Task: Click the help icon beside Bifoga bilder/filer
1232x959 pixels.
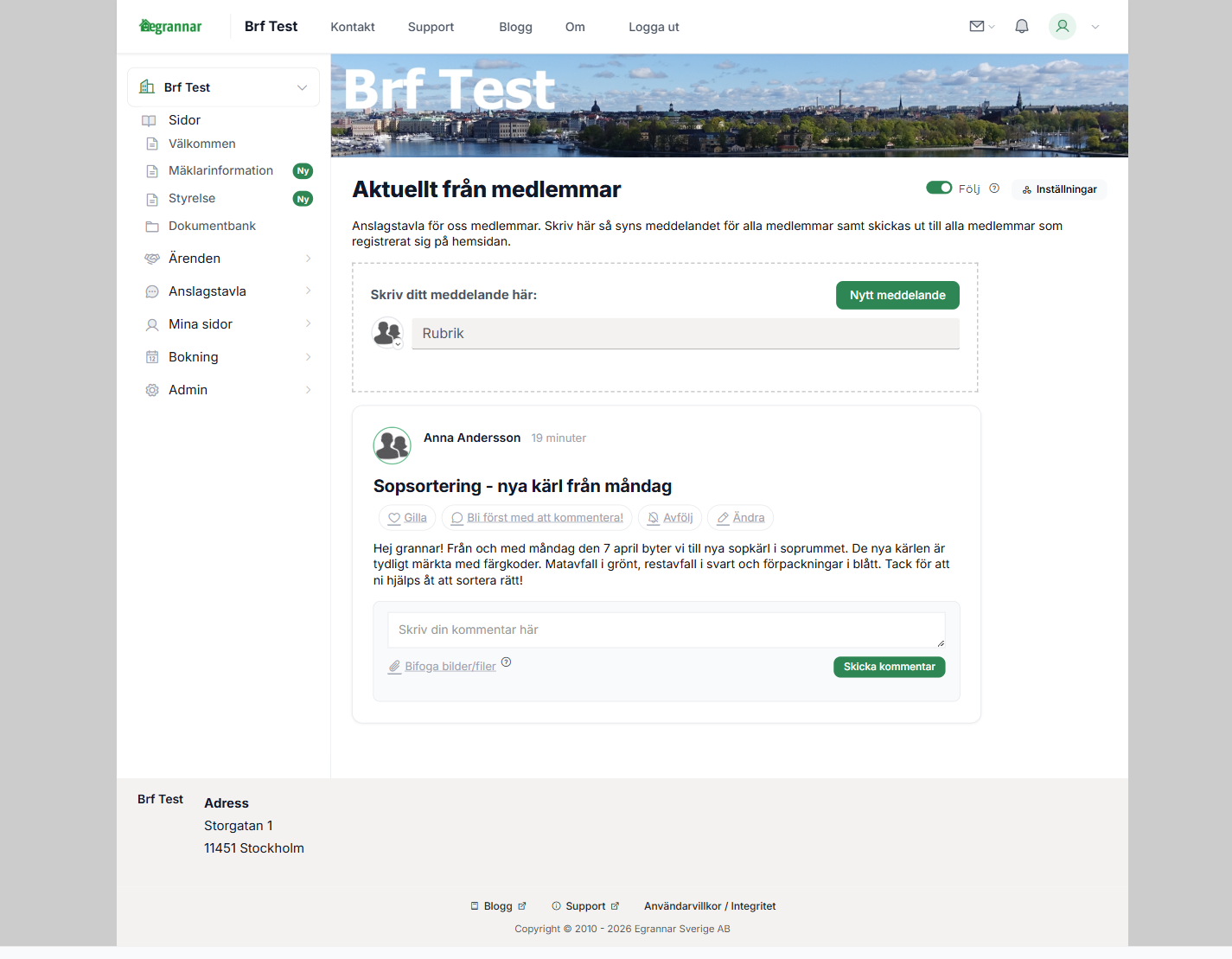Action: (507, 662)
